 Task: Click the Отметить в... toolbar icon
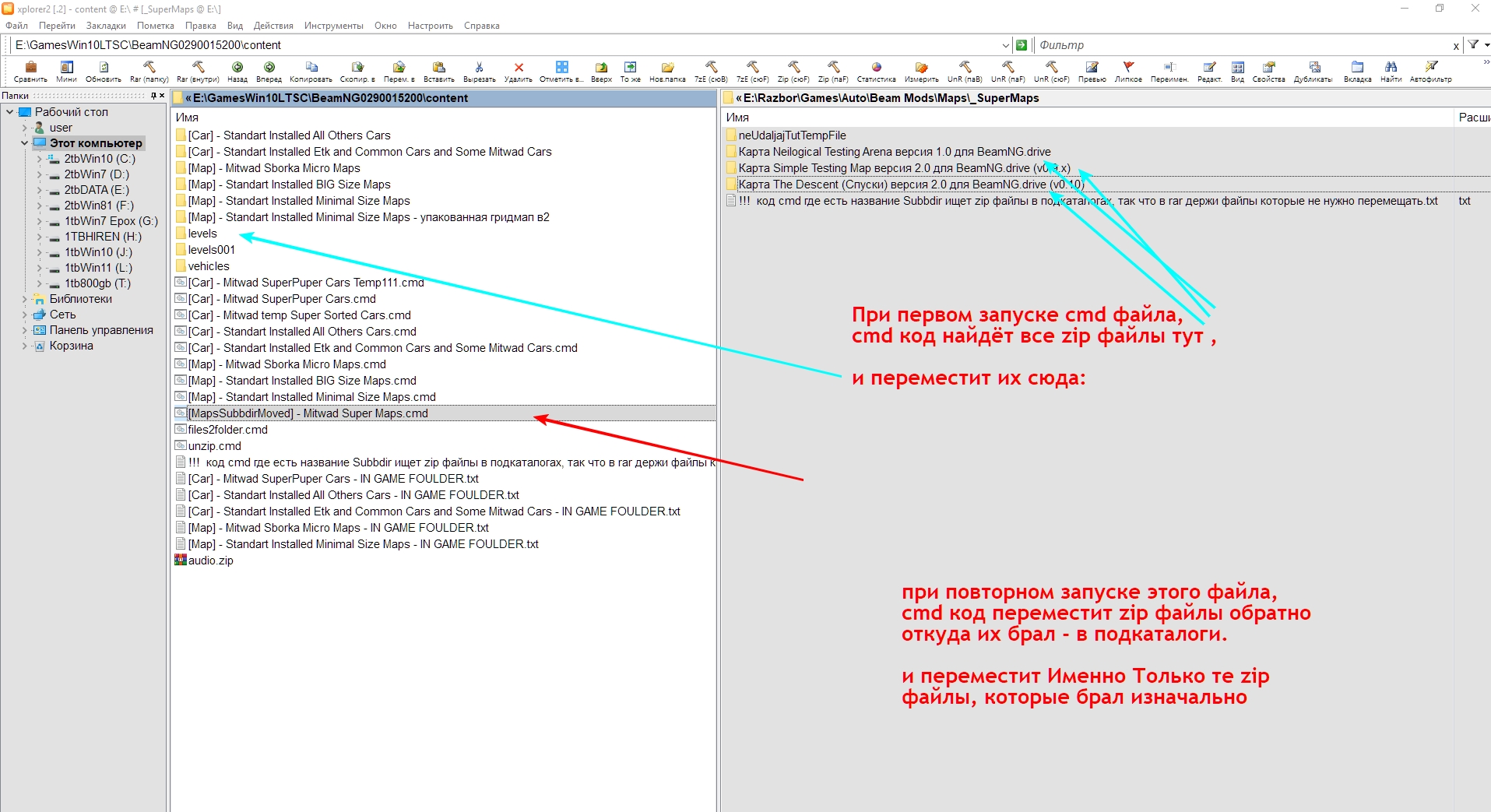[x=561, y=67]
